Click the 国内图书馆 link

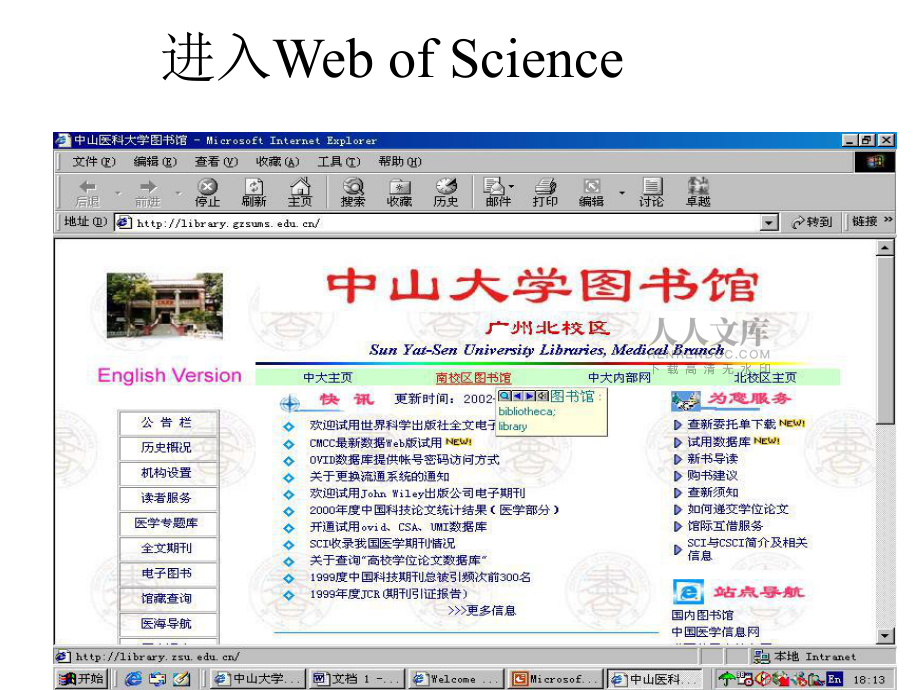click(702, 615)
